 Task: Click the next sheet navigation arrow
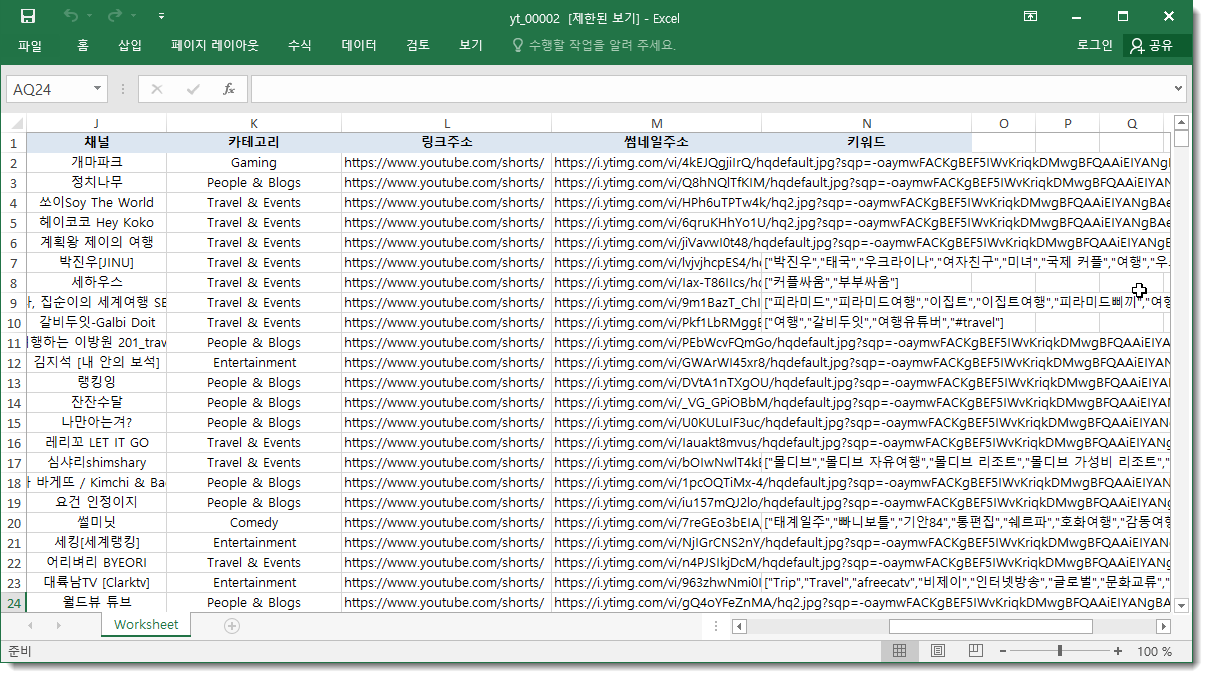58,626
